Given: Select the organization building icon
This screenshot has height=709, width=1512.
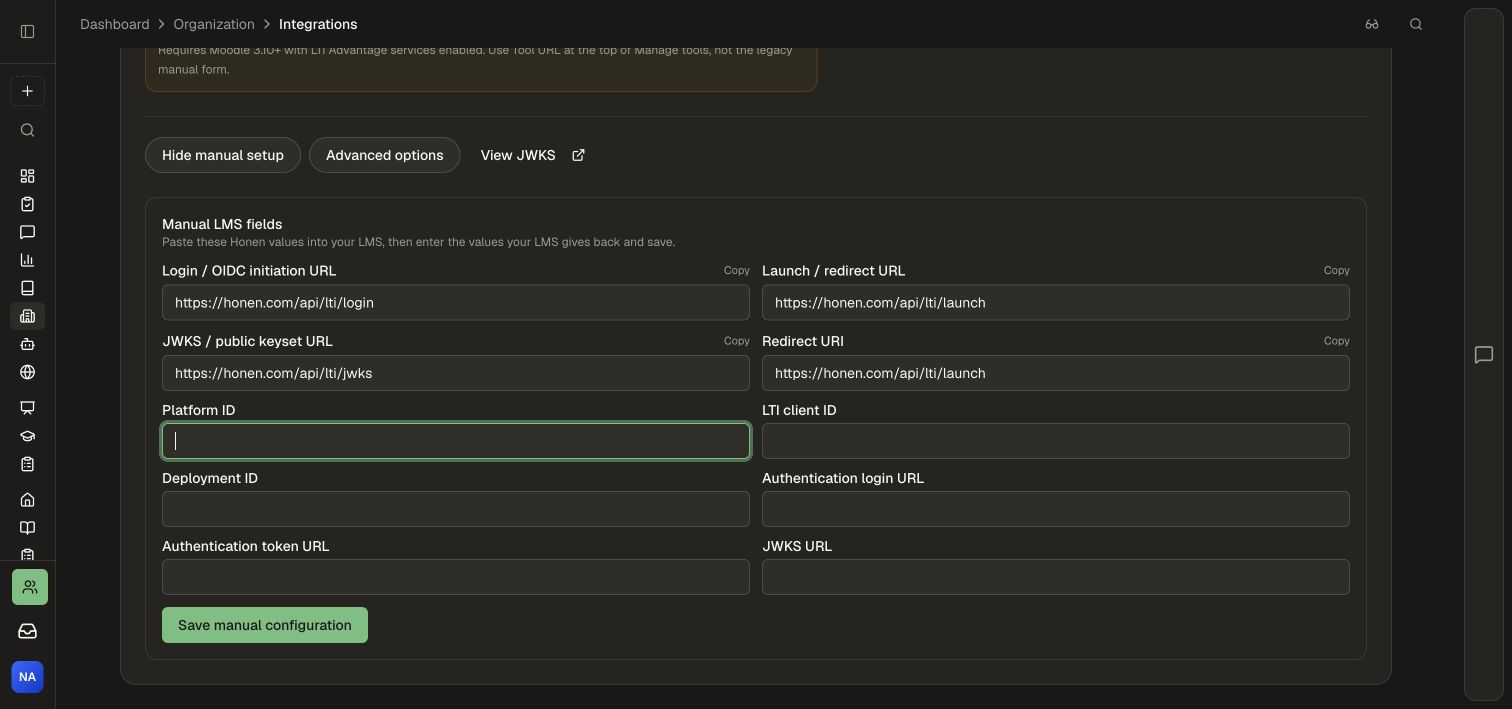Looking at the screenshot, I should click(27, 316).
